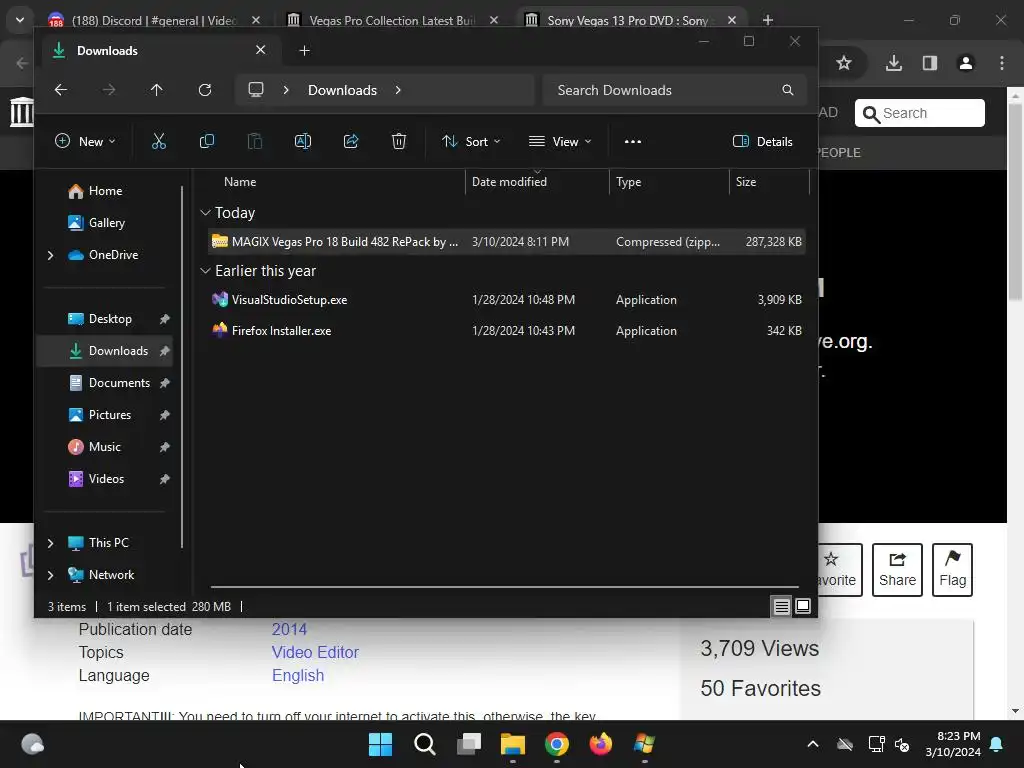Open the Video Editor topic link
The width and height of the screenshot is (1024, 768).
[315, 652]
